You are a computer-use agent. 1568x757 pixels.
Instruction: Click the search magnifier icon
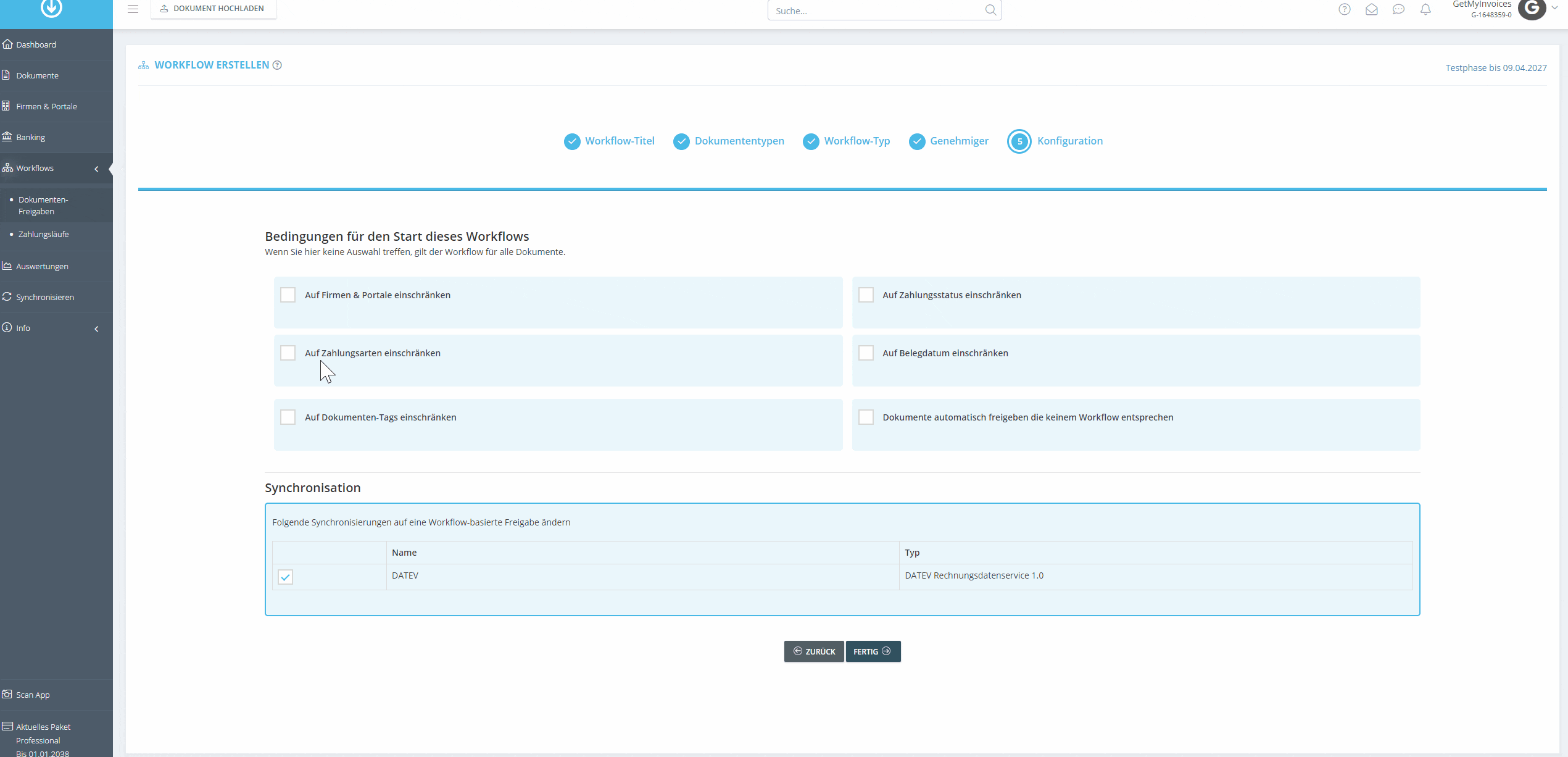click(x=990, y=10)
